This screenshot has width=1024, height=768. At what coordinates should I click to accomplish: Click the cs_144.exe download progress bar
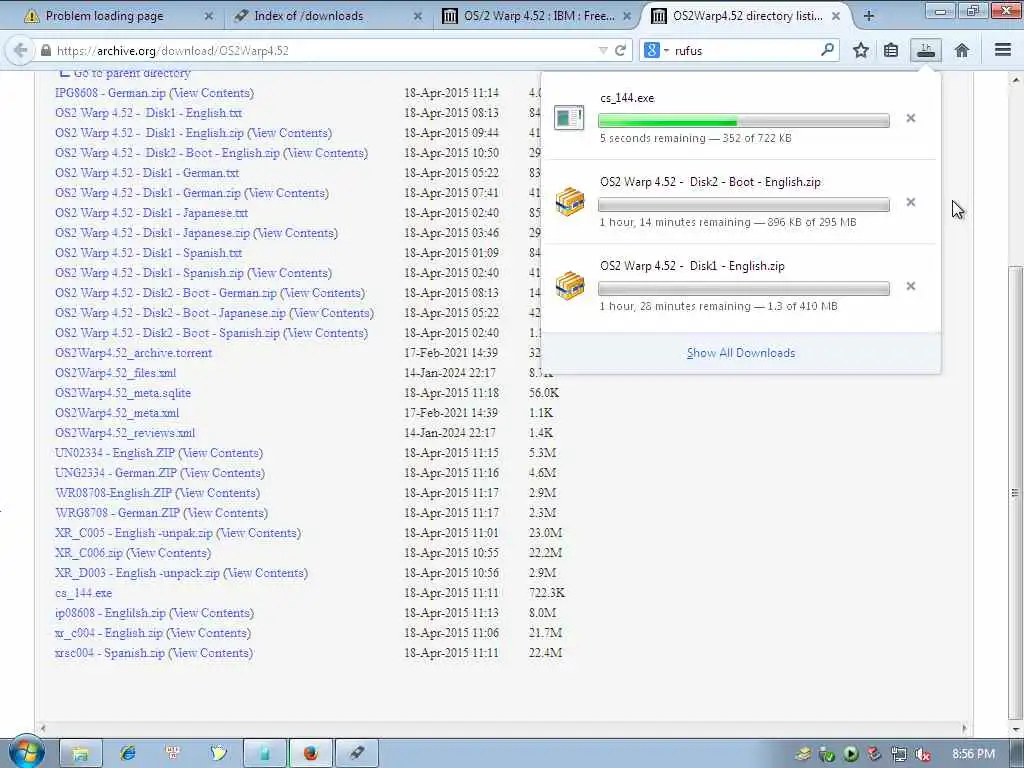744,120
